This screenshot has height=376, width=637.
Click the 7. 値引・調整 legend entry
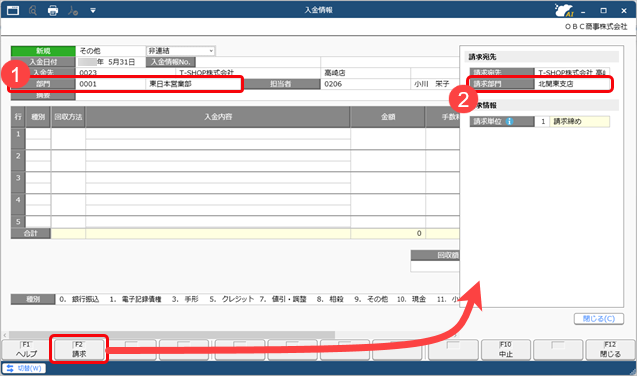tap(283, 299)
